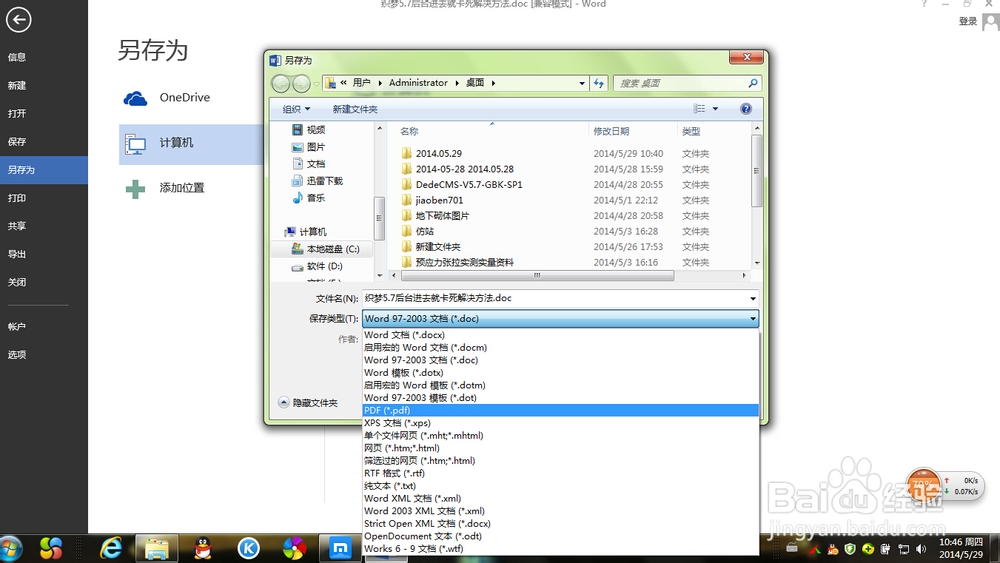The height and width of the screenshot is (563, 1000).
Task: Launch Internet Explorer from the taskbar
Action: pos(112,548)
